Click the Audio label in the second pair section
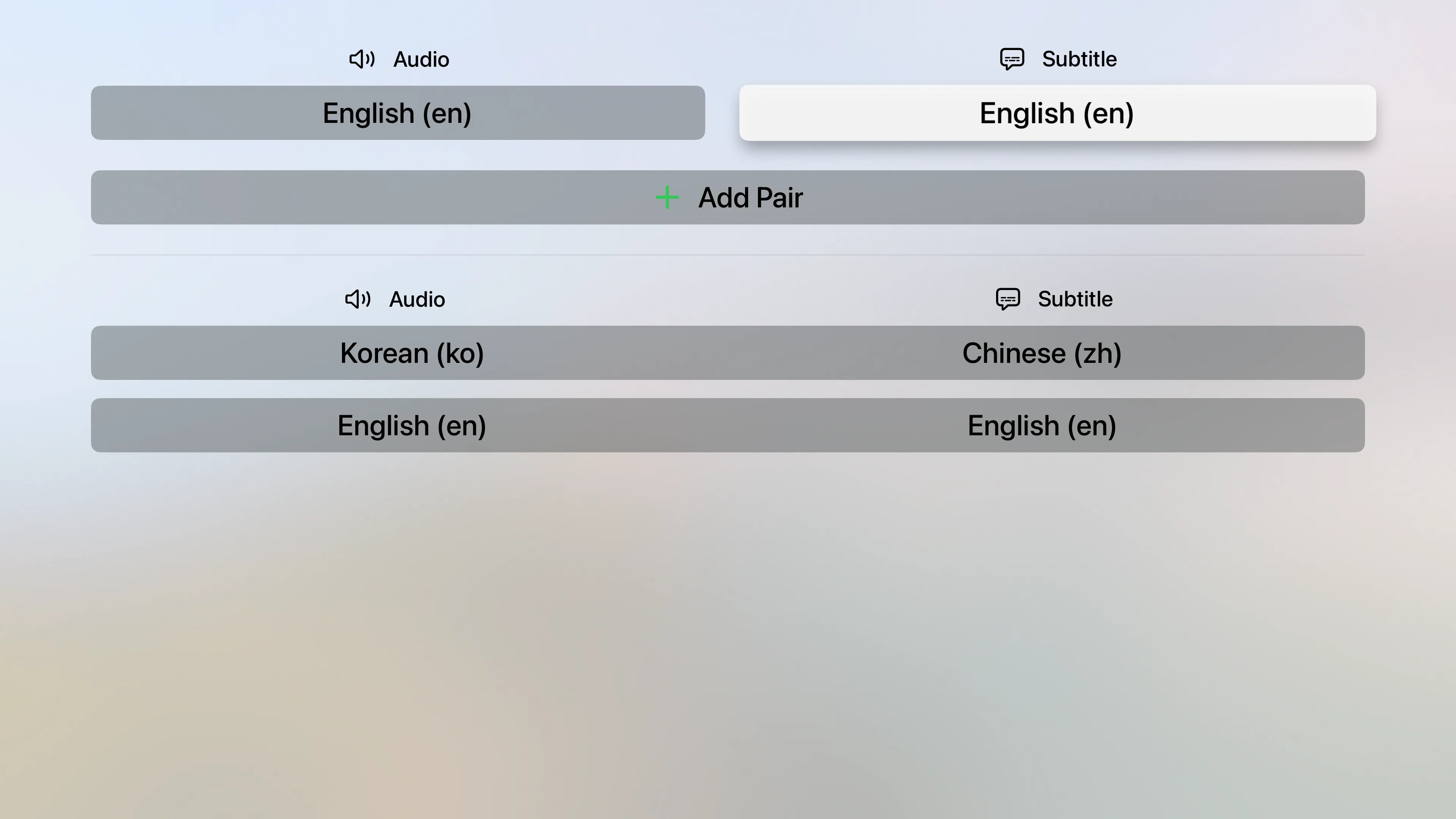The image size is (1456, 819). (417, 300)
